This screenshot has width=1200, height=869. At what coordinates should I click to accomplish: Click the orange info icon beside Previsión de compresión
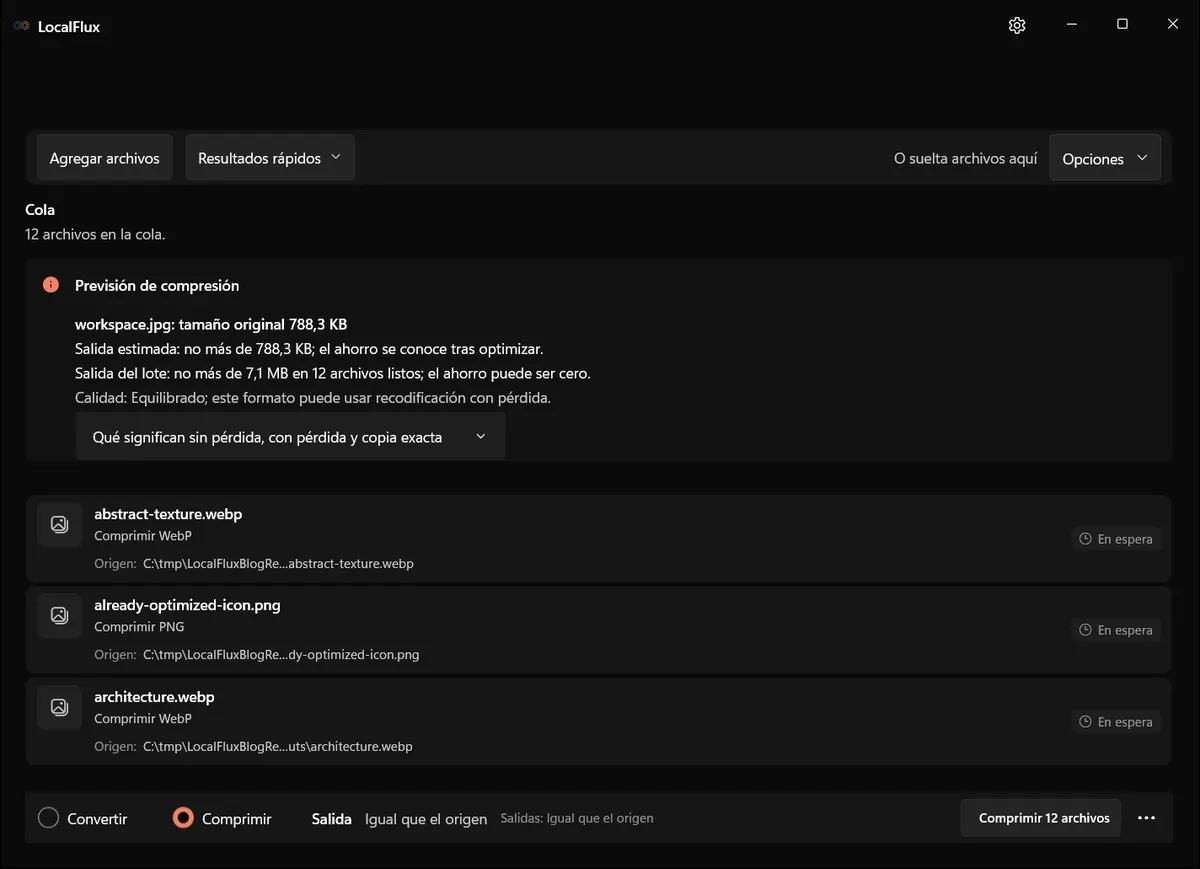pyautogui.click(x=51, y=285)
